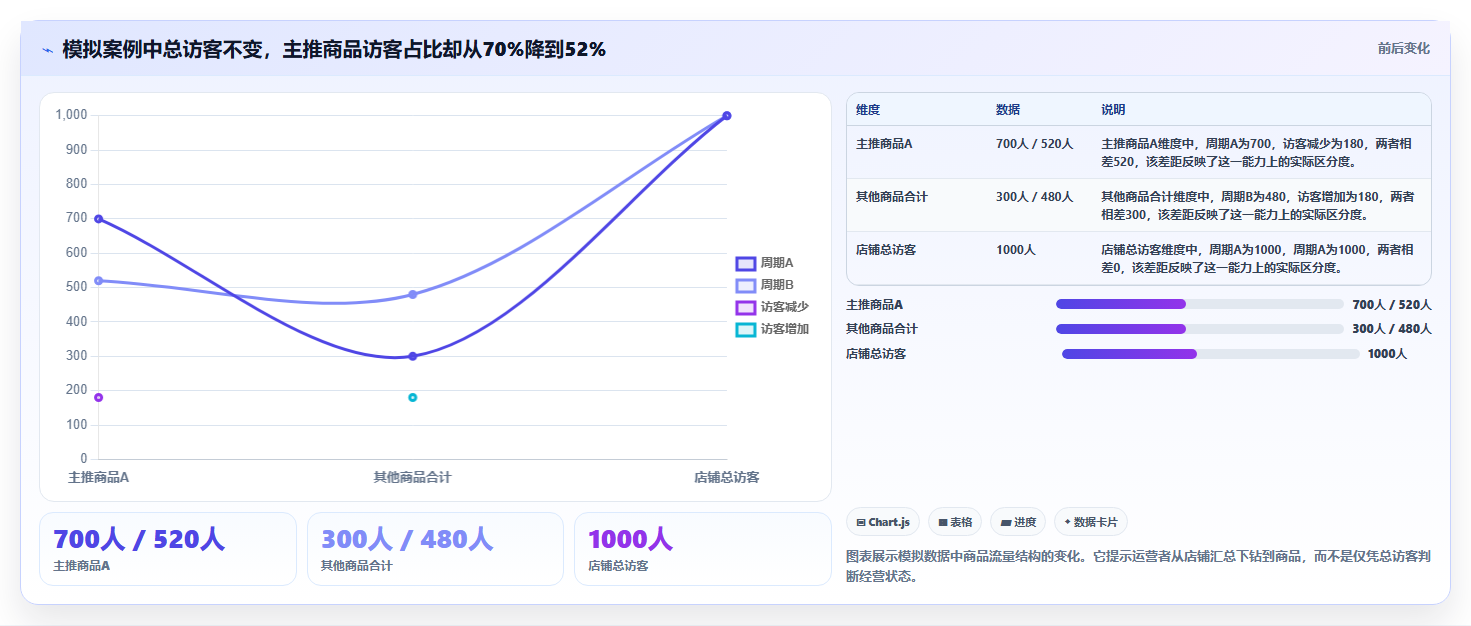Click the cyan 访客增加 point at 180

click(x=412, y=398)
